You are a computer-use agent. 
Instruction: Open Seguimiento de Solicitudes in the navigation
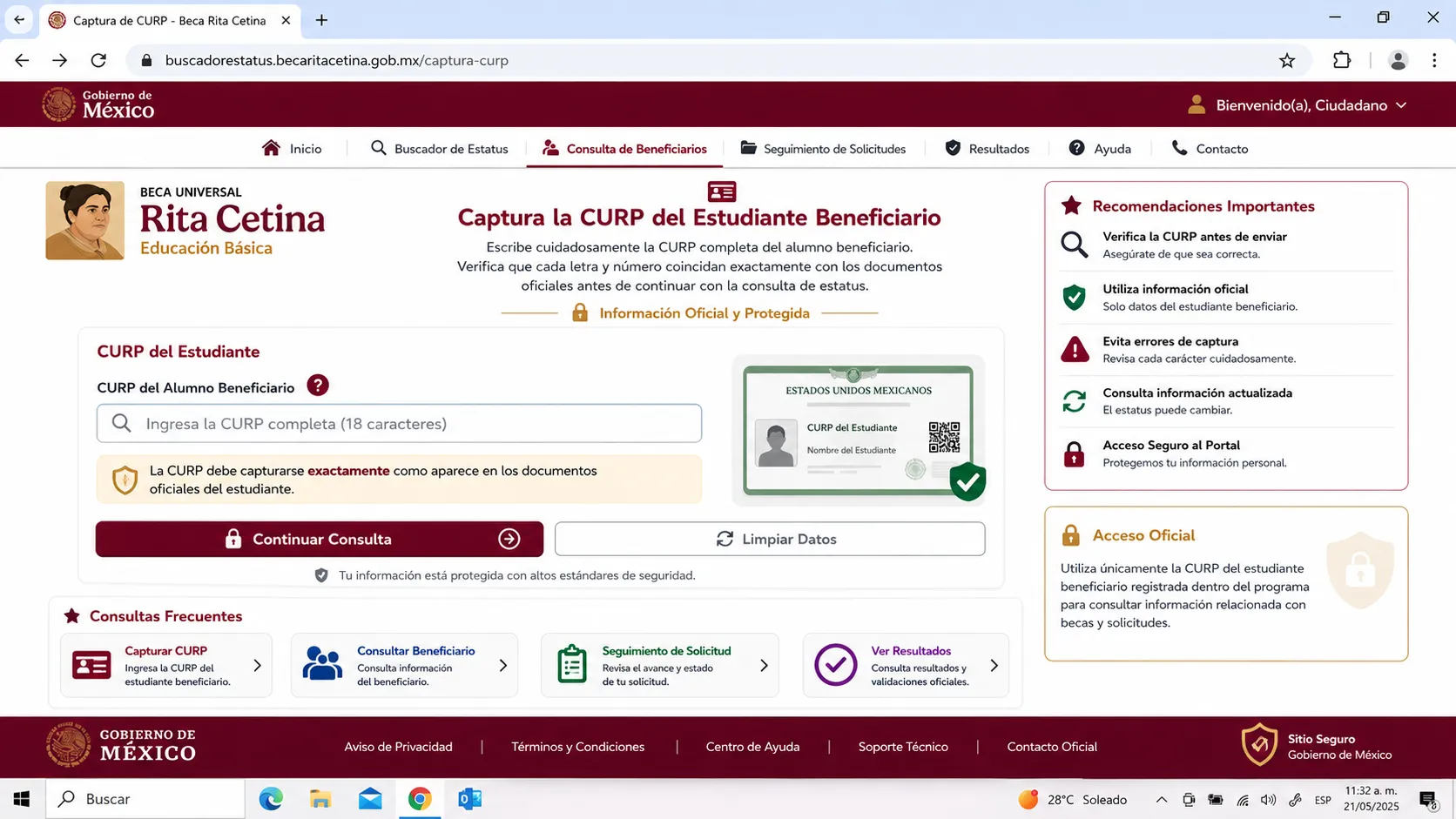(823, 149)
